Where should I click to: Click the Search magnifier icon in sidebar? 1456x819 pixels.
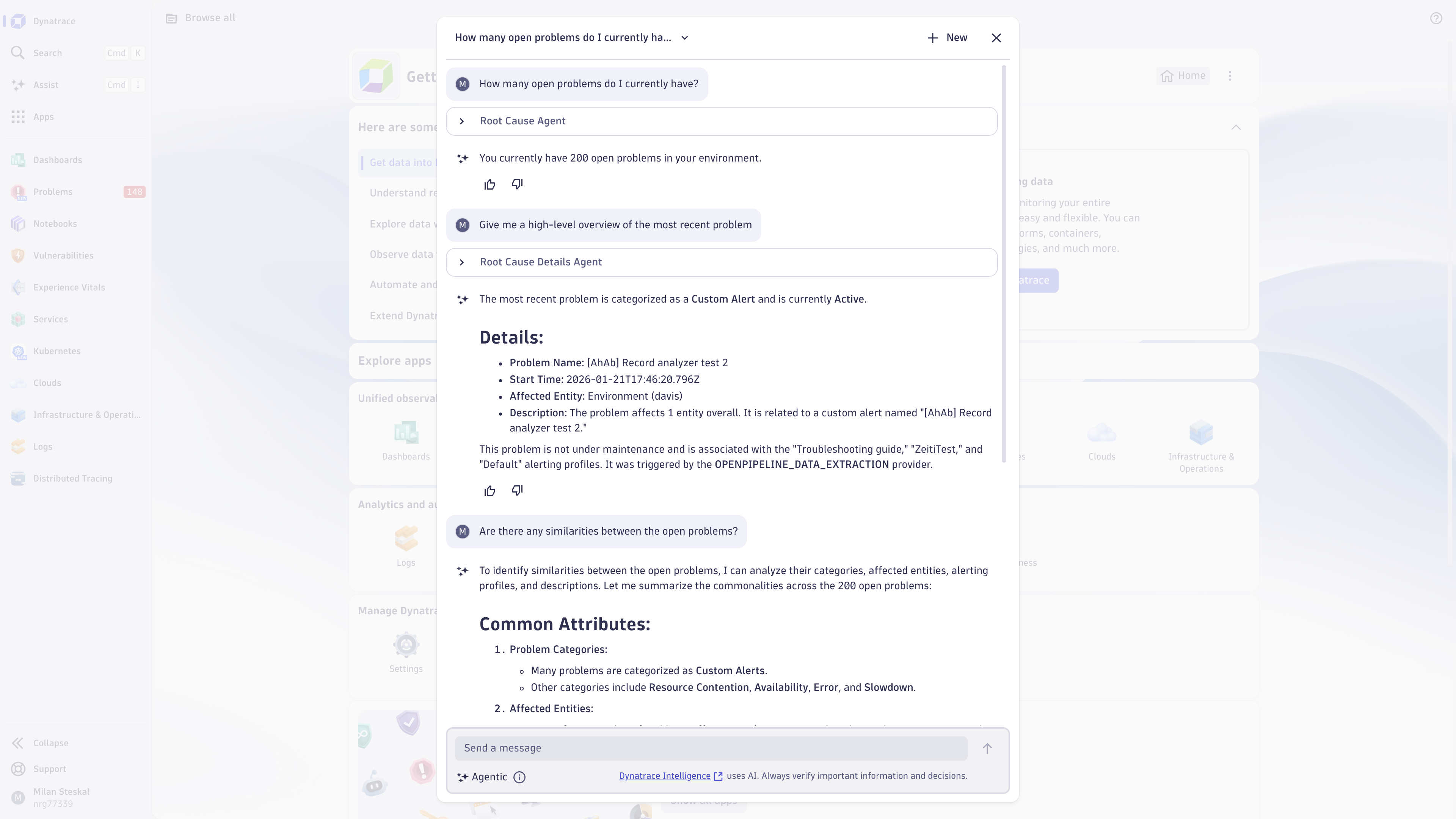tap(18, 53)
